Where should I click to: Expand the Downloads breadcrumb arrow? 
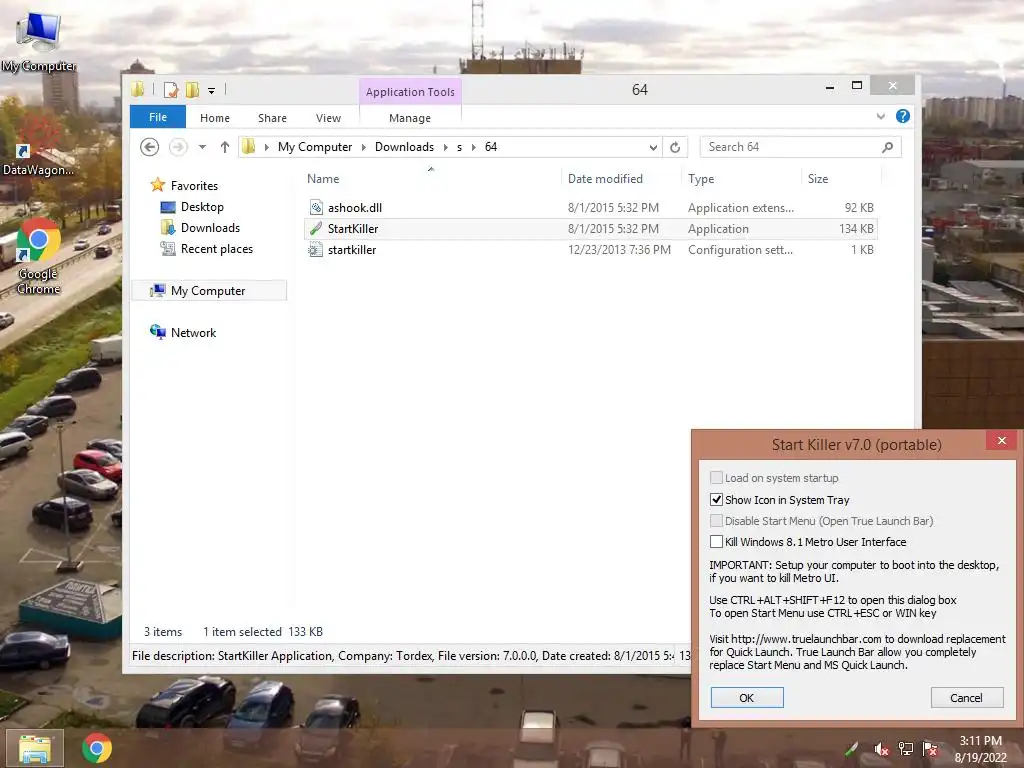pyautogui.click(x=445, y=147)
